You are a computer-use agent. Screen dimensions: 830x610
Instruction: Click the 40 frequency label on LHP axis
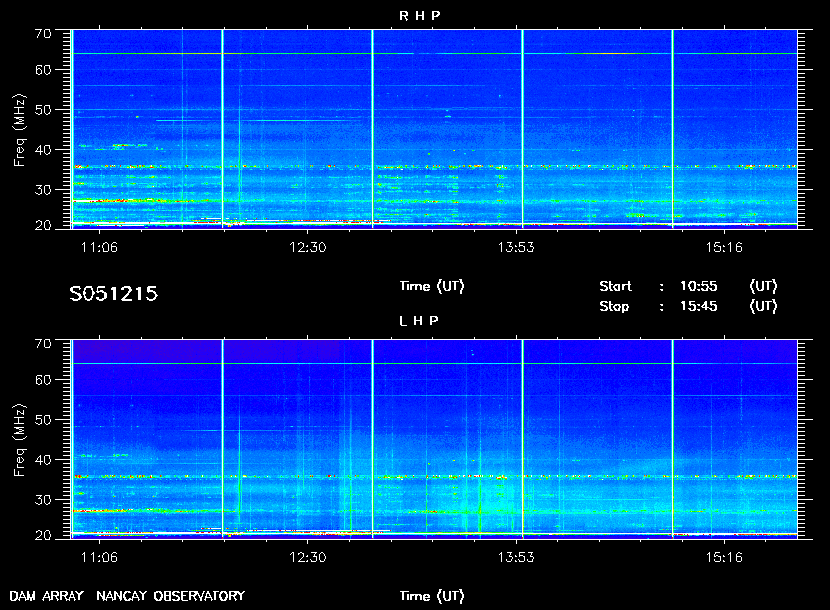click(43, 460)
